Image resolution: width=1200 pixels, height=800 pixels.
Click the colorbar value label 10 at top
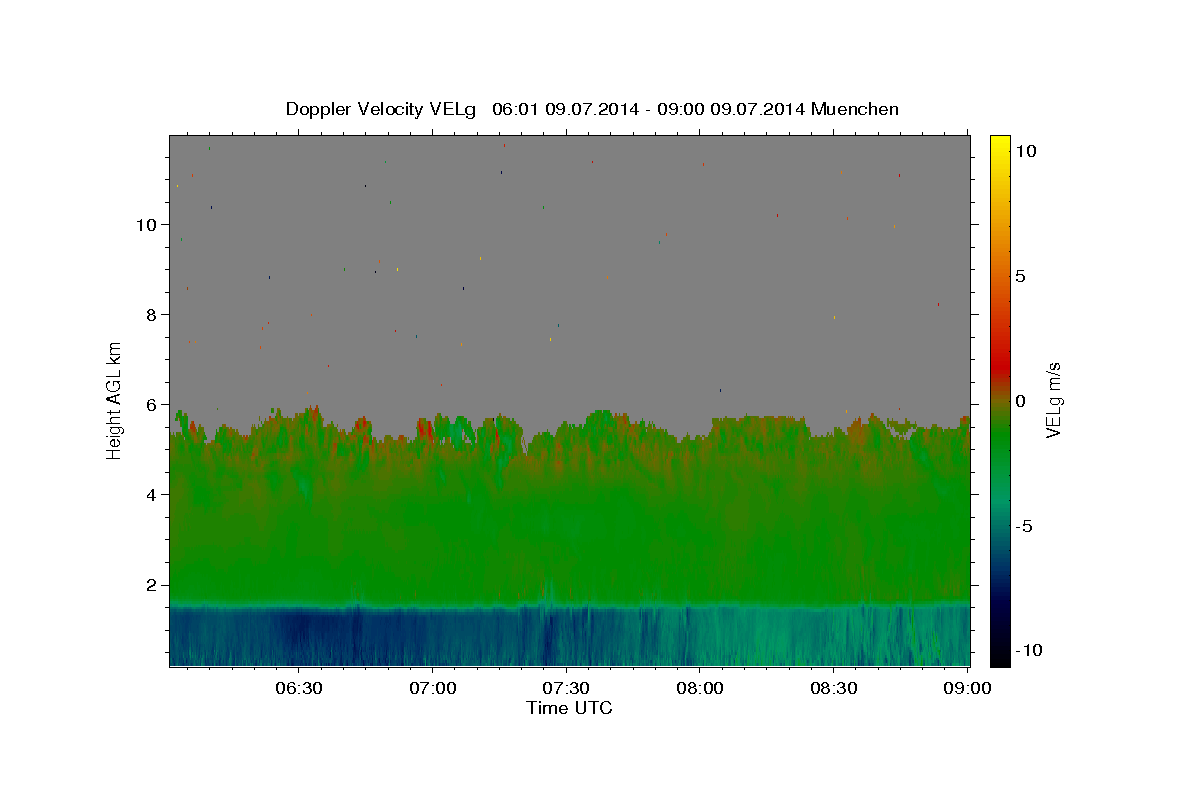(1025, 151)
